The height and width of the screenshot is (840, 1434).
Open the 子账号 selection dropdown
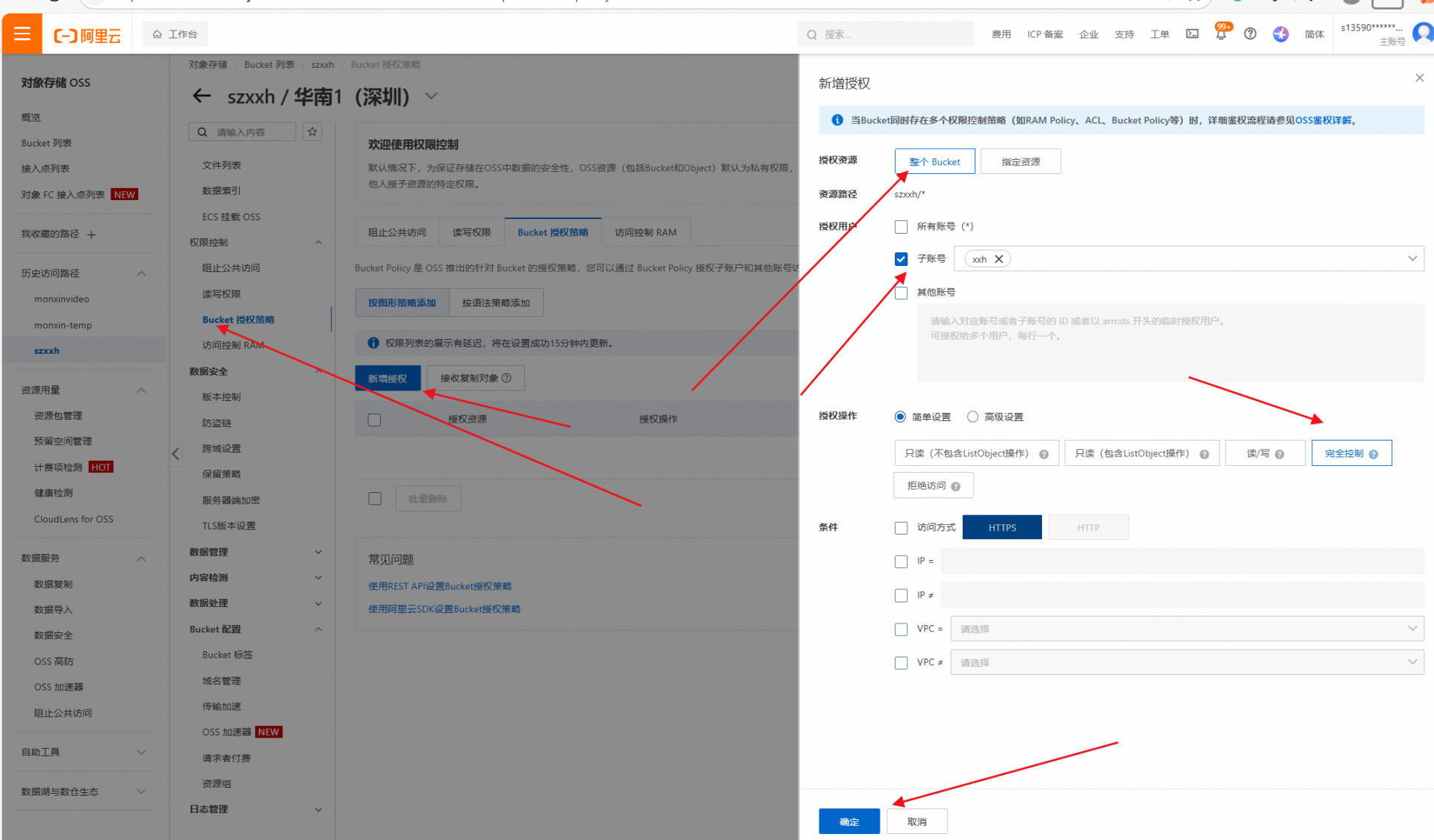1189,259
